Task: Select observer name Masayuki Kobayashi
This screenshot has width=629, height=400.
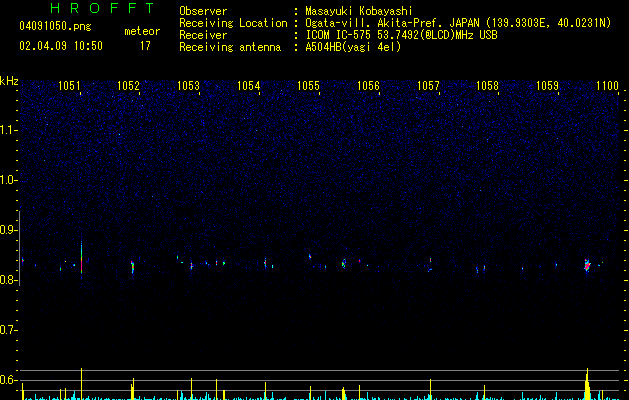Action: coord(359,11)
